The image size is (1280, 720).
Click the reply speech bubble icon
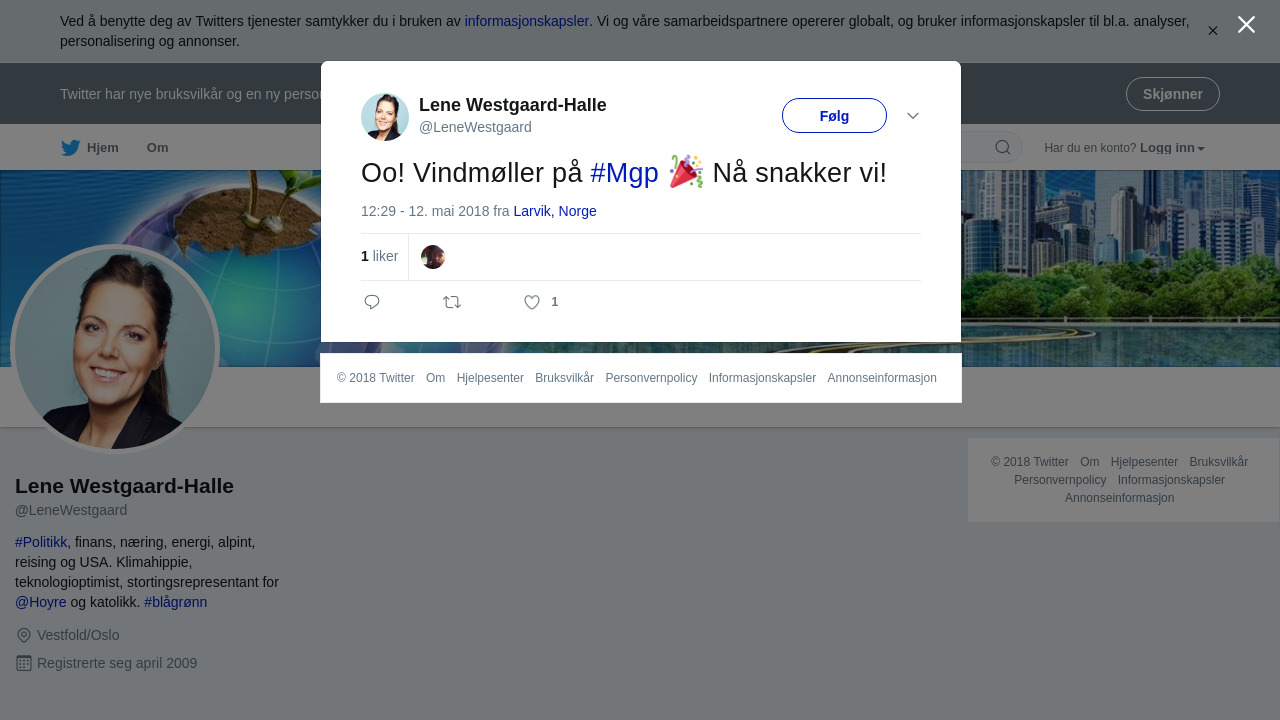tap(372, 302)
